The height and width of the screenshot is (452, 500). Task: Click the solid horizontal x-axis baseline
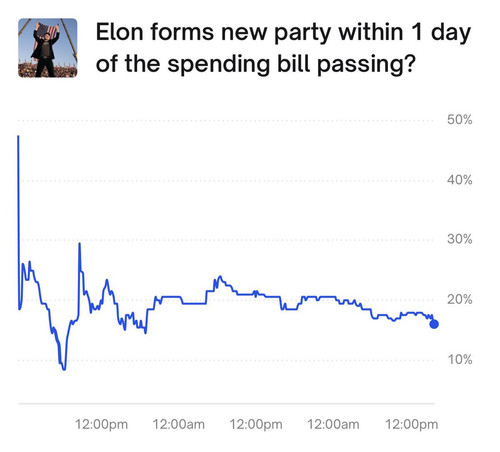point(227,404)
